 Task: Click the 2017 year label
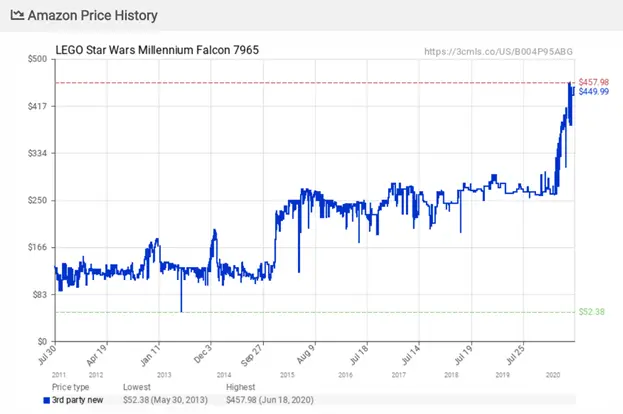(x=399, y=375)
